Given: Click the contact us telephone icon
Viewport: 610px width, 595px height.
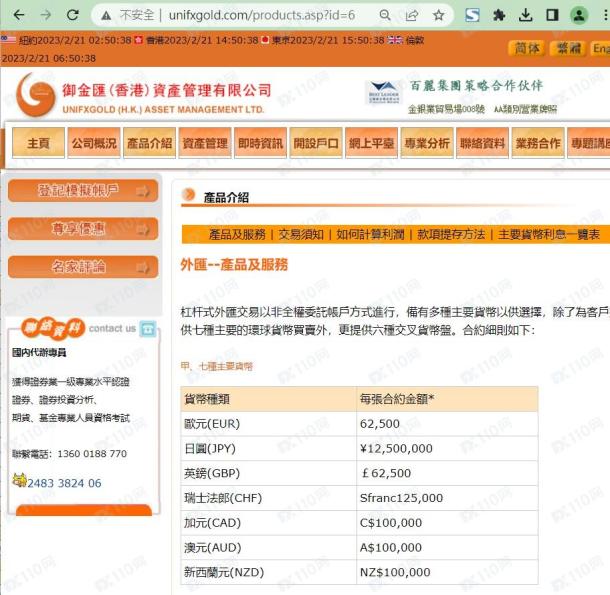Looking at the screenshot, I should [x=148, y=329].
